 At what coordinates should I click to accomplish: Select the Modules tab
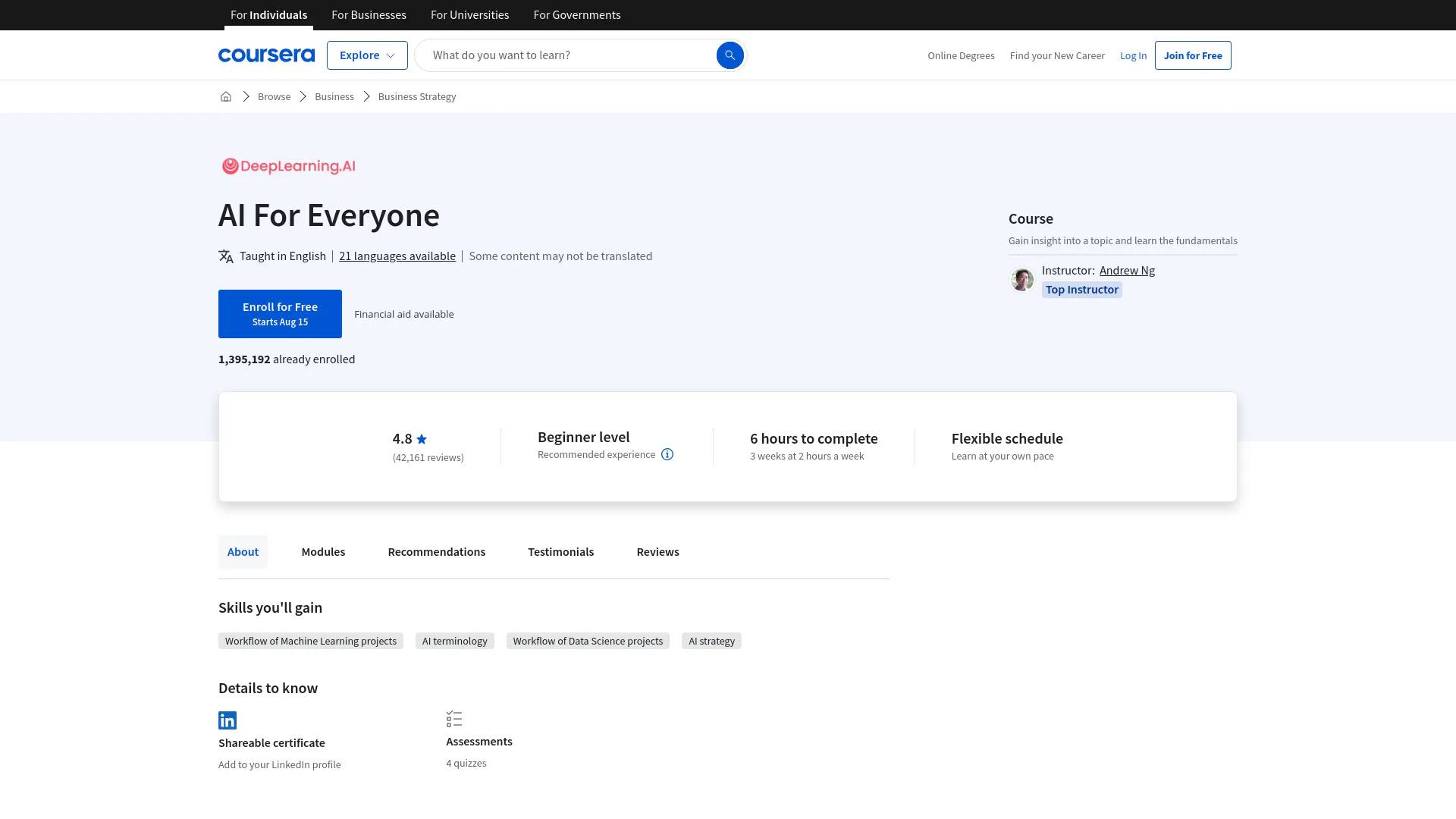coord(323,552)
